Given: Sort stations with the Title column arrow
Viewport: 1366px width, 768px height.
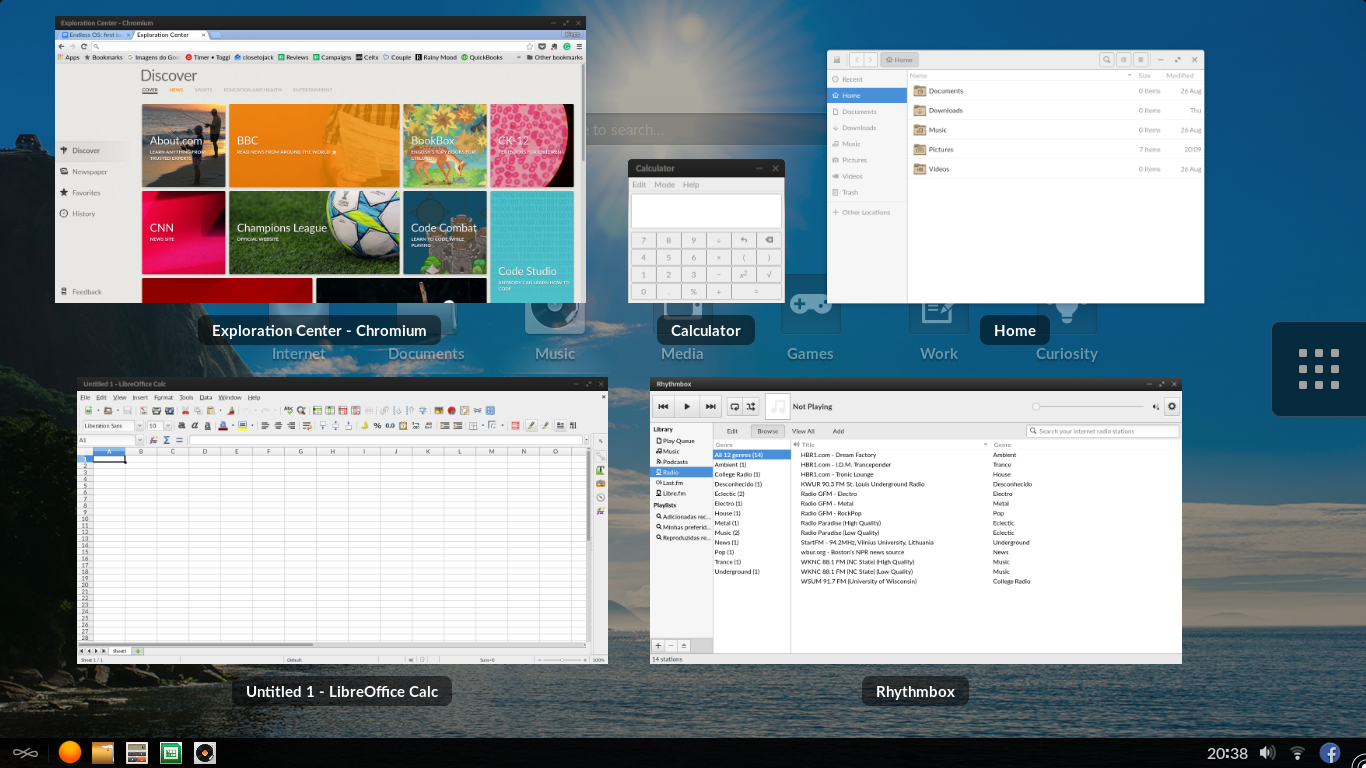Looking at the screenshot, I should pyautogui.click(x=985, y=444).
